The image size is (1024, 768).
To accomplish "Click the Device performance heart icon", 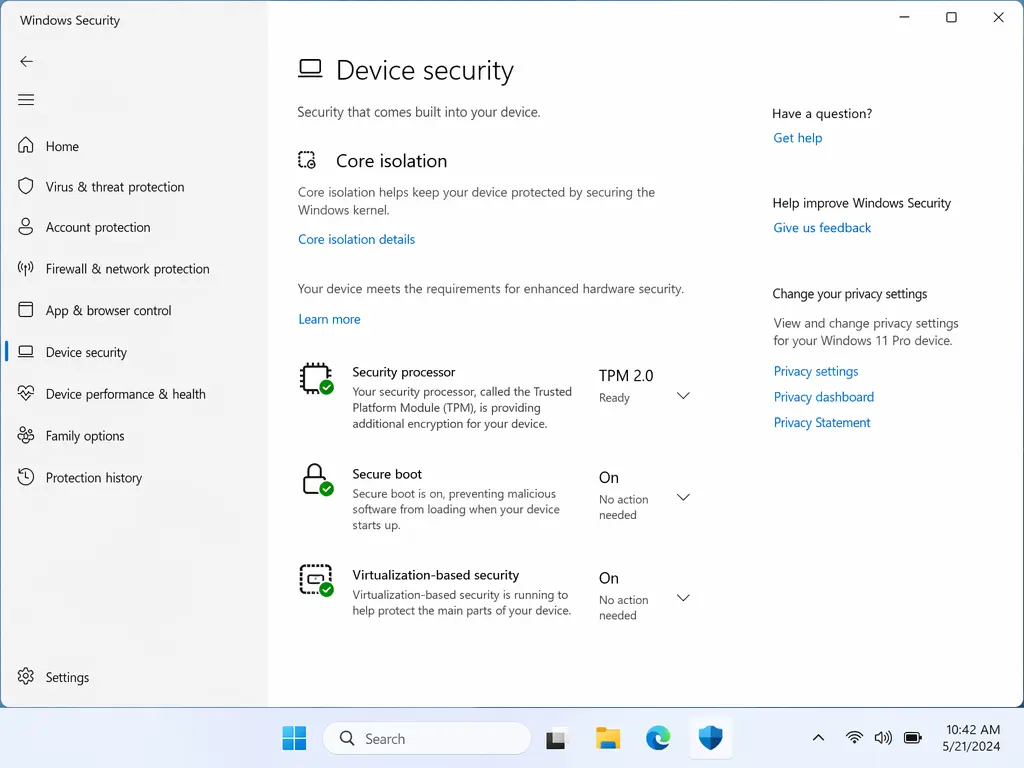I will (25, 393).
